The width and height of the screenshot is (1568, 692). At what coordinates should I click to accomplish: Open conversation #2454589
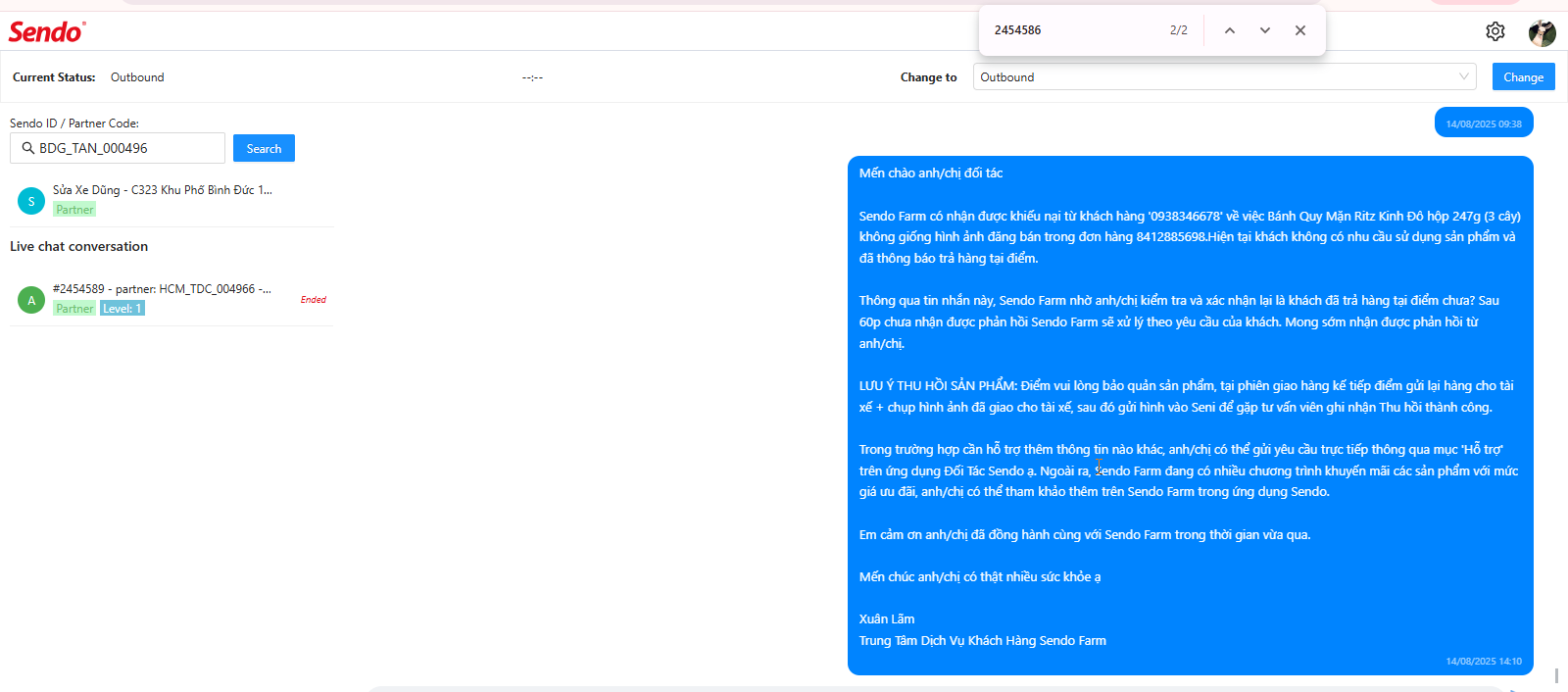pyautogui.click(x=171, y=298)
